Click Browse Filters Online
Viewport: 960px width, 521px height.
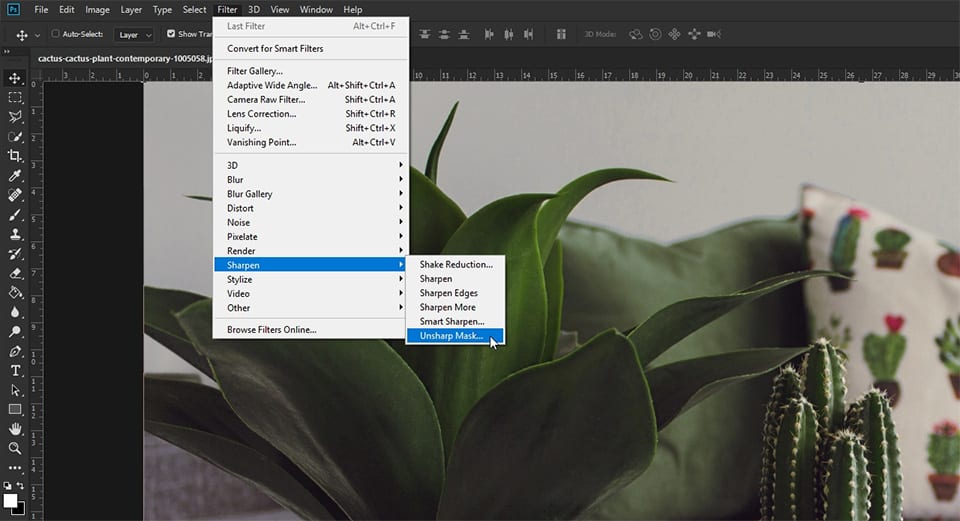click(x=312, y=329)
